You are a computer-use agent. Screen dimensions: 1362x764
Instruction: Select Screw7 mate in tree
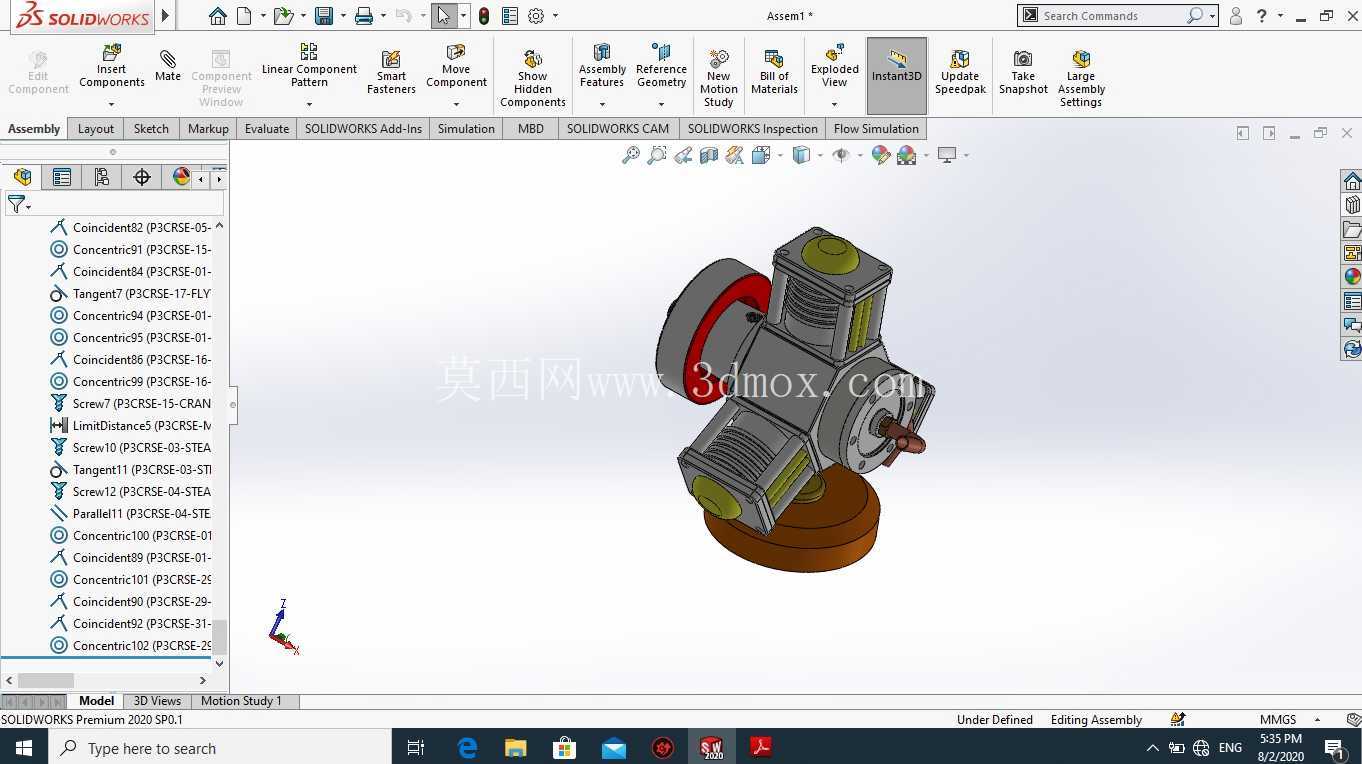(x=131, y=404)
